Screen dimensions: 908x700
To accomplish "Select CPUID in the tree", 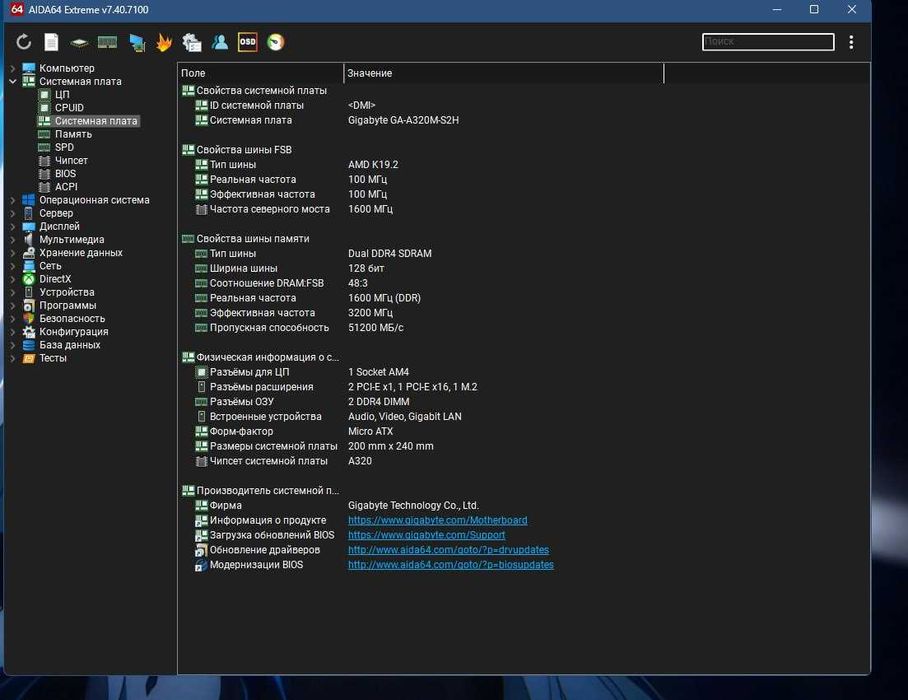I will coord(69,108).
